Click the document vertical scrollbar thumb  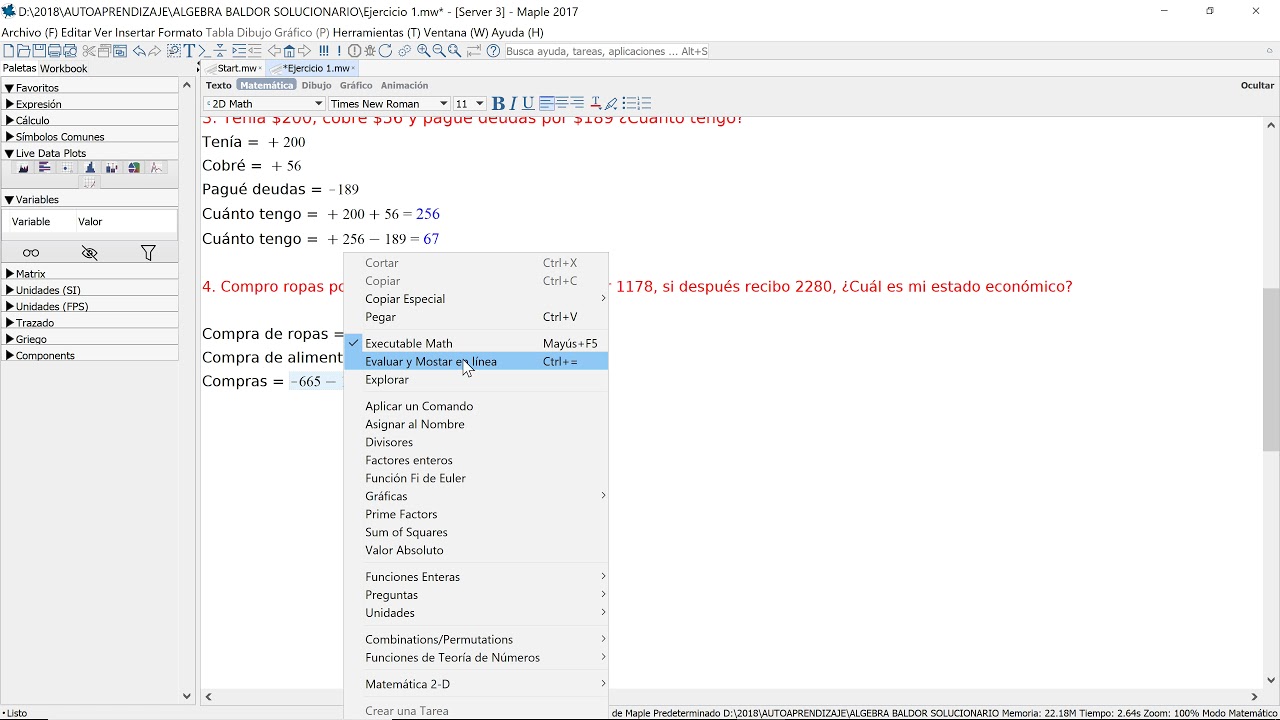pos(1271,370)
